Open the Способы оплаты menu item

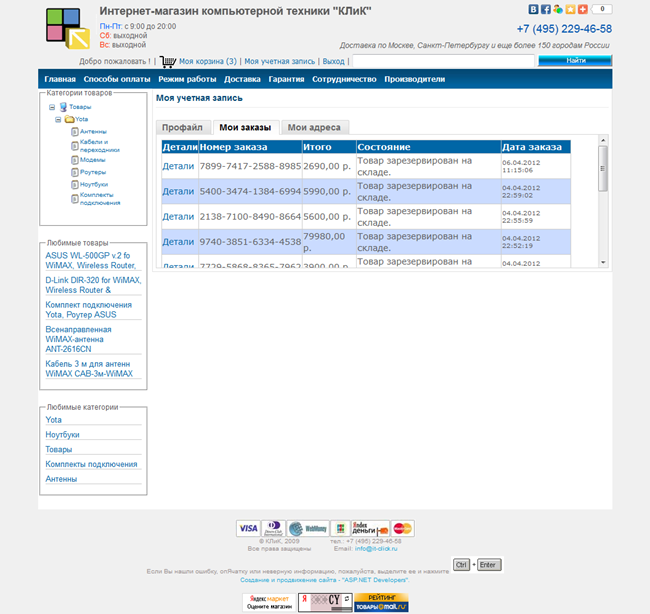tap(117, 79)
